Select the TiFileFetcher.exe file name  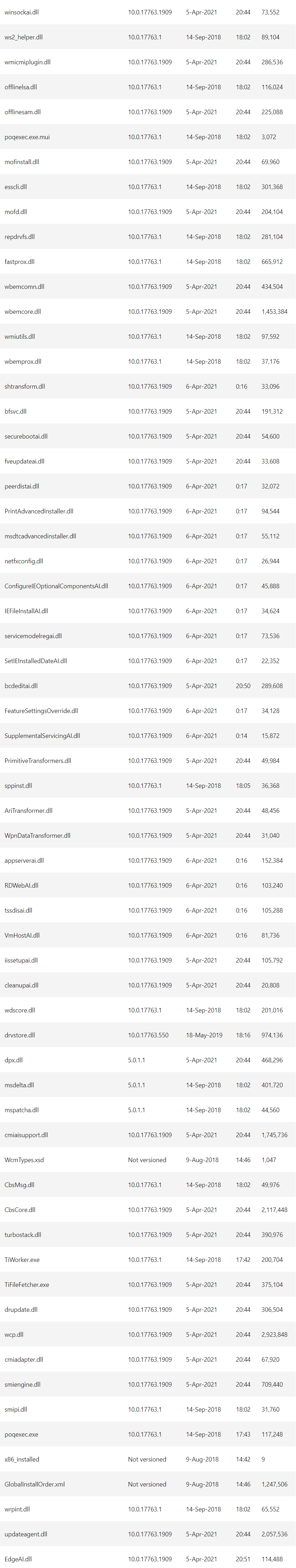click(27, 1284)
